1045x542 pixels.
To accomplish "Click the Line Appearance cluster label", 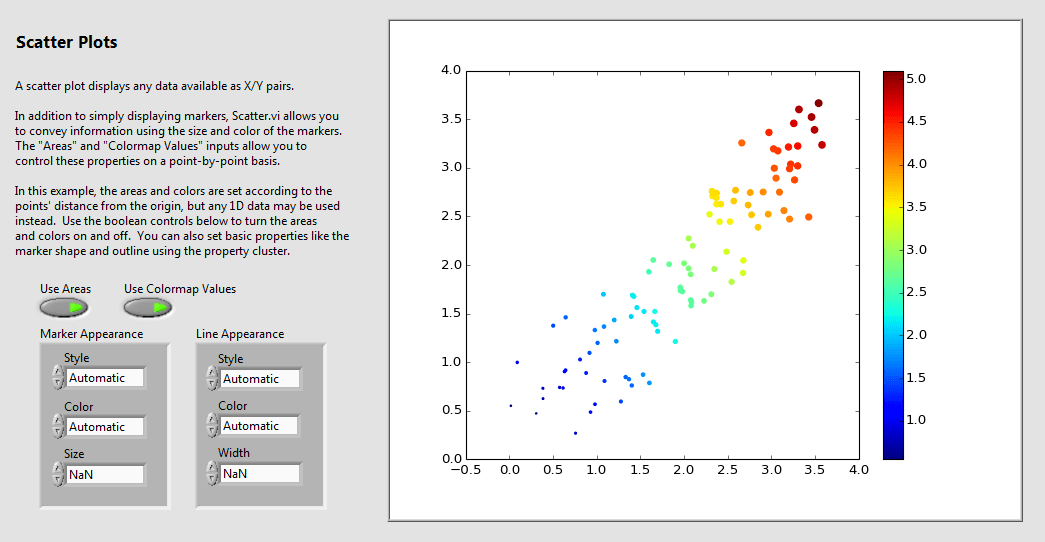I will (240, 334).
